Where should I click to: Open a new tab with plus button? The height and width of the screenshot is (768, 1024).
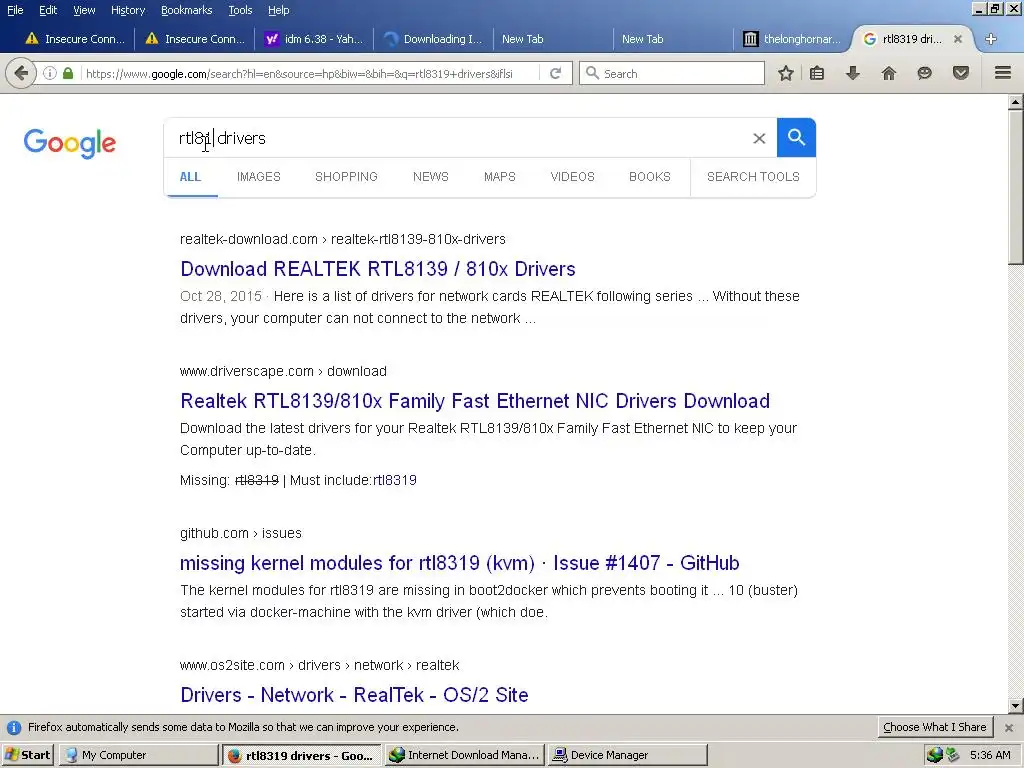[991, 39]
